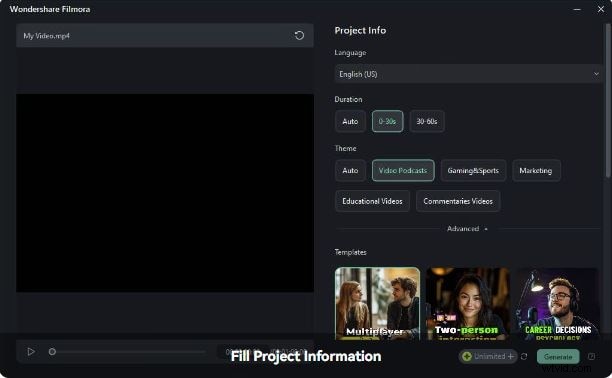
Task: Select the Video Podcasts theme
Action: pos(403,171)
